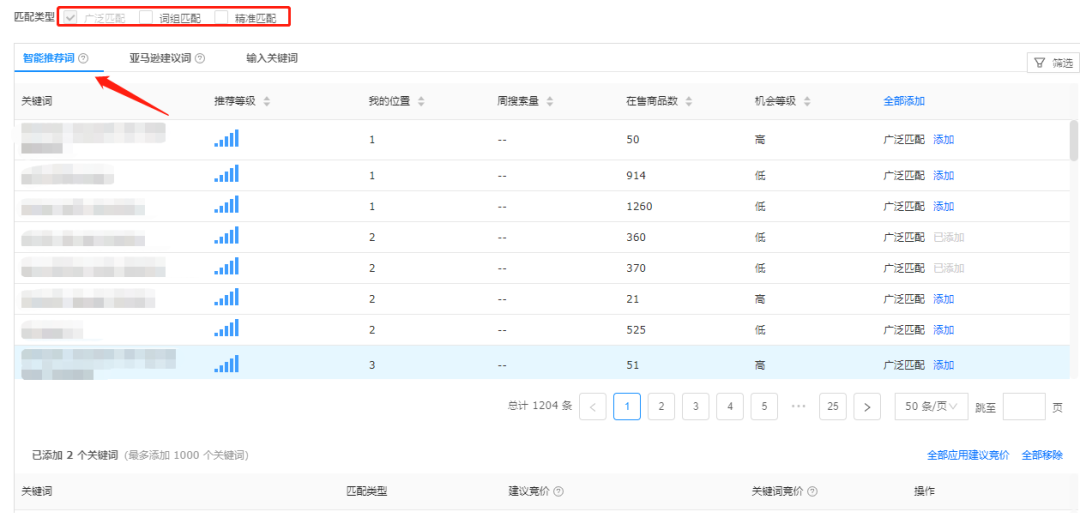Click pagination ellipsis to jump pages
This screenshot has height=524, width=1080.
(x=798, y=406)
